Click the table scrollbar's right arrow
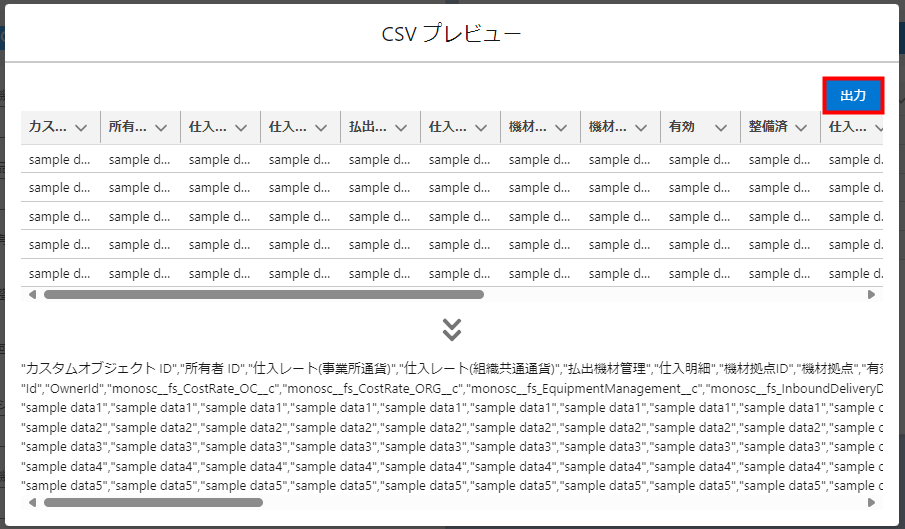This screenshot has width=905, height=529. pyautogui.click(x=871, y=295)
